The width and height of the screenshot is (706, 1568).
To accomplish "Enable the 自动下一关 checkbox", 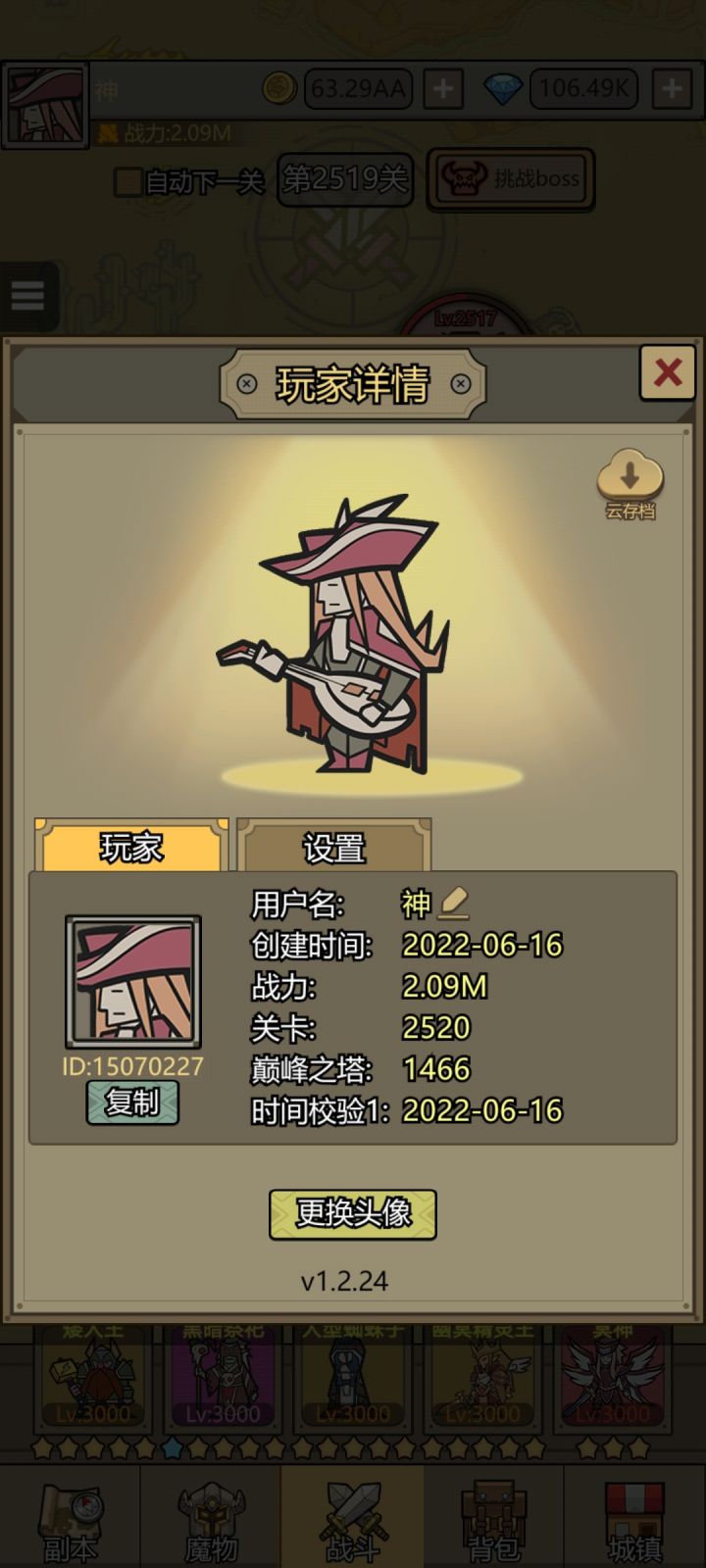I will [x=128, y=181].
